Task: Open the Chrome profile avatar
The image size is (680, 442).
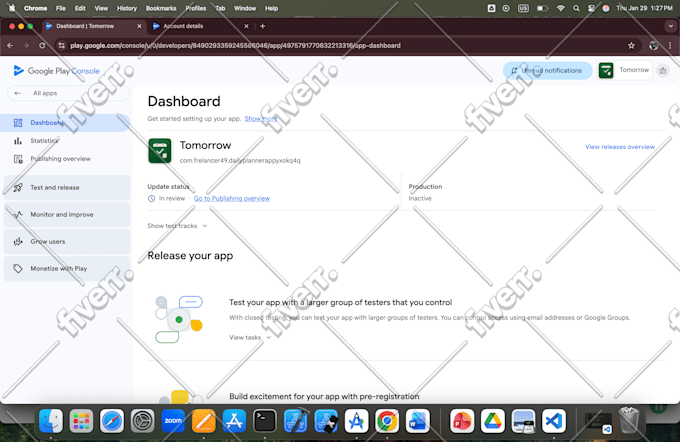Action: 654,46
